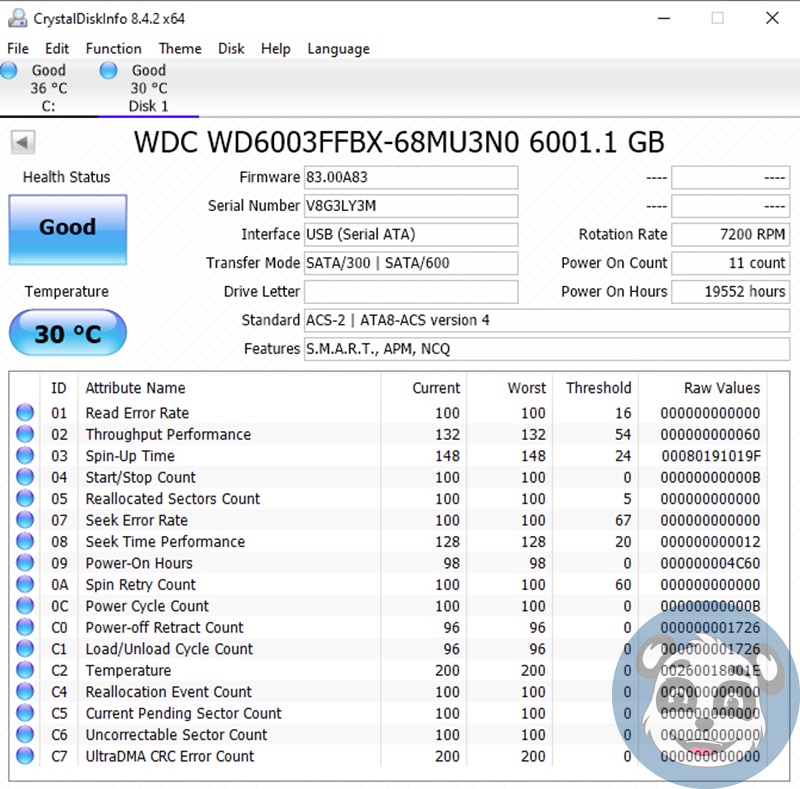Click status orb of Reallocation Event Count row
The width and height of the screenshot is (800, 789).
tap(25, 691)
